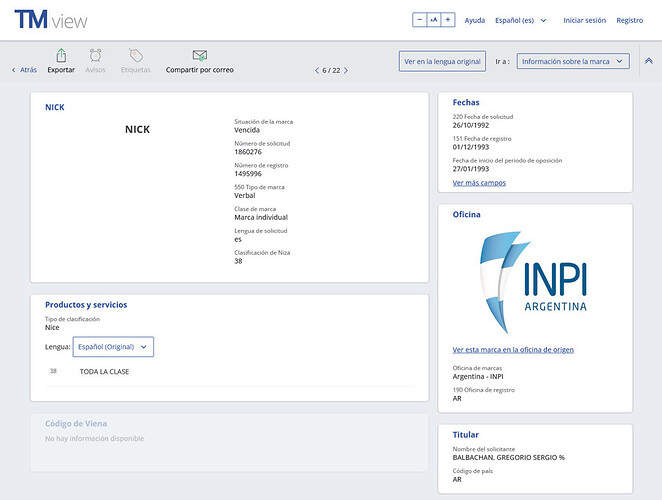Click the Registro link
This screenshot has height=500, width=662.
click(x=629, y=20)
